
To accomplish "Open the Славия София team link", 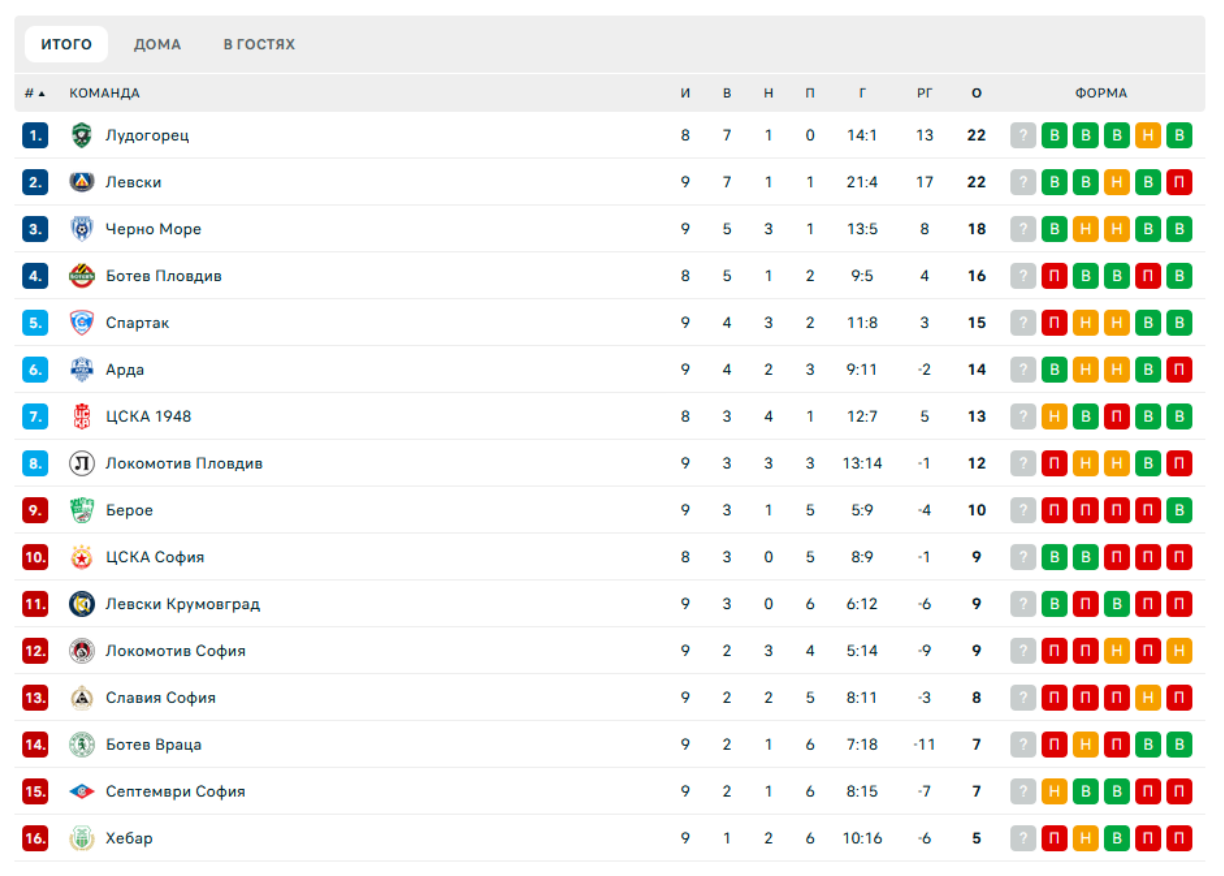I will 160,698.
